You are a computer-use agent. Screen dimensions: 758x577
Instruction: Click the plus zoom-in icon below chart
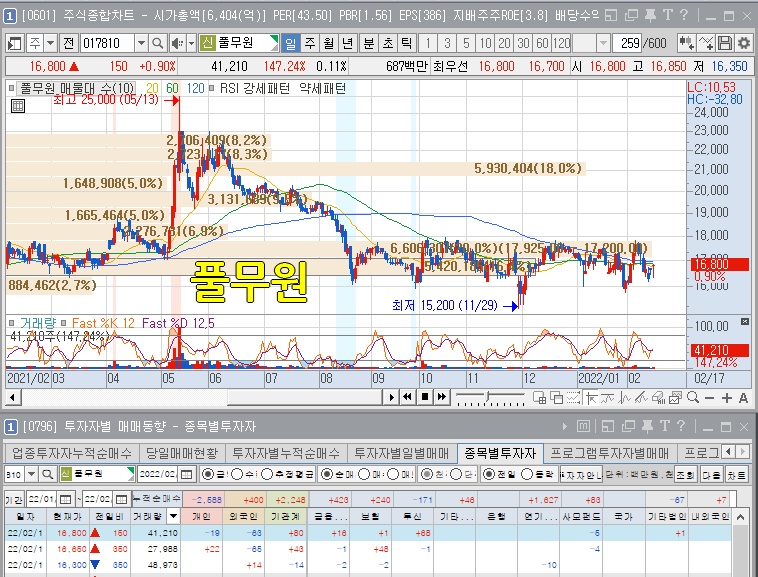tap(727, 398)
